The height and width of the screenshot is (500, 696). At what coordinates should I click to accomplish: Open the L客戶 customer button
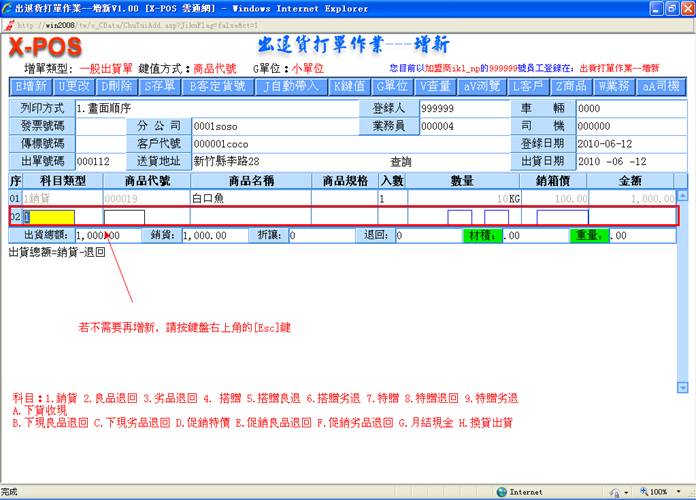(529, 87)
